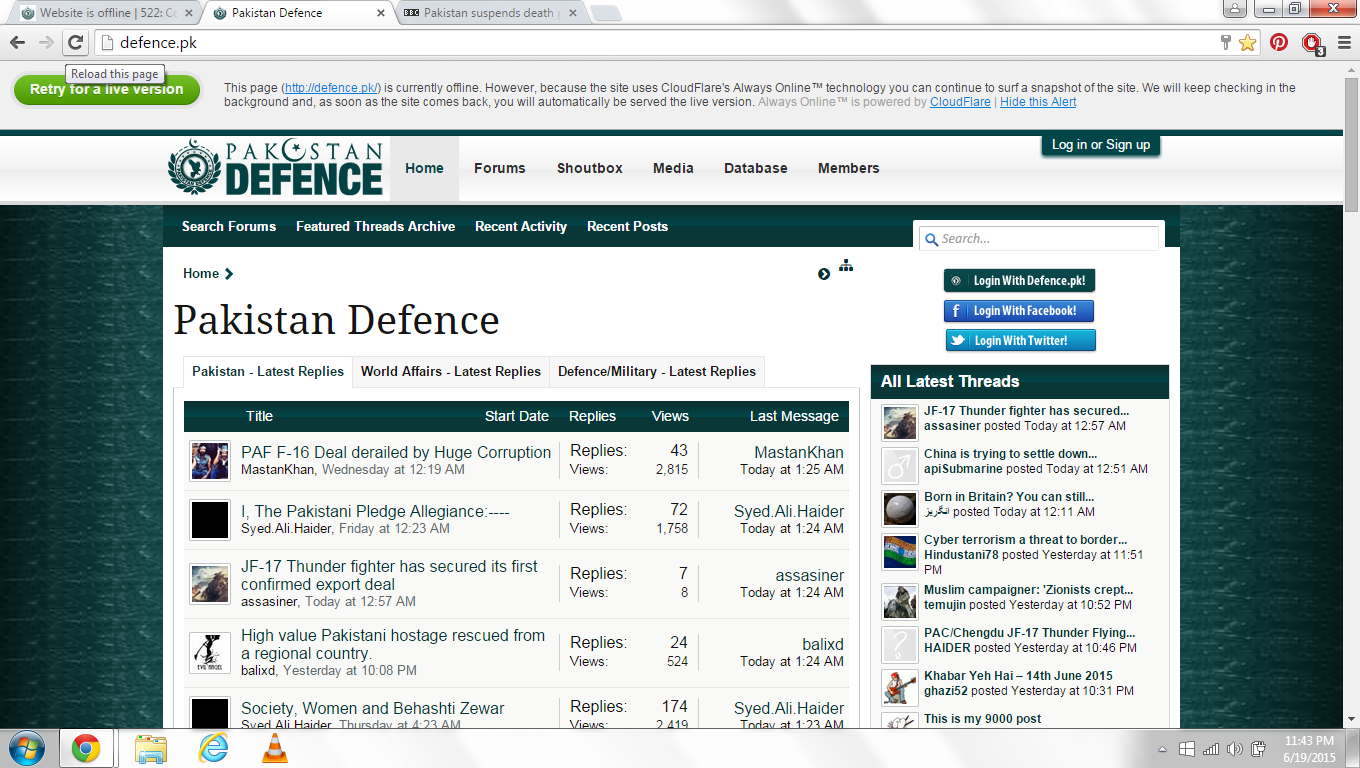Open the Forums menu item
The width and height of the screenshot is (1360, 768).
pyautogui.click(x=500, y=168)
